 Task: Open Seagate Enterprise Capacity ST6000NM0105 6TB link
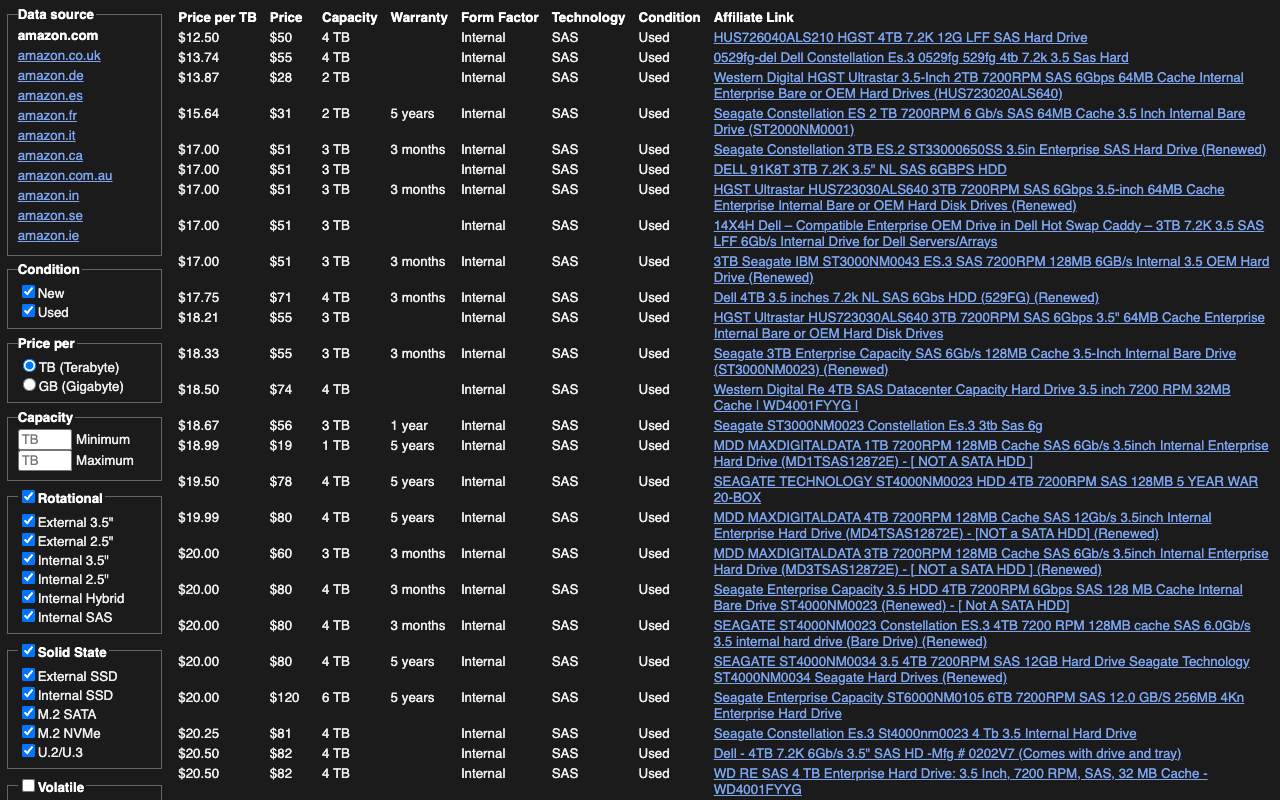coord(979,705)
